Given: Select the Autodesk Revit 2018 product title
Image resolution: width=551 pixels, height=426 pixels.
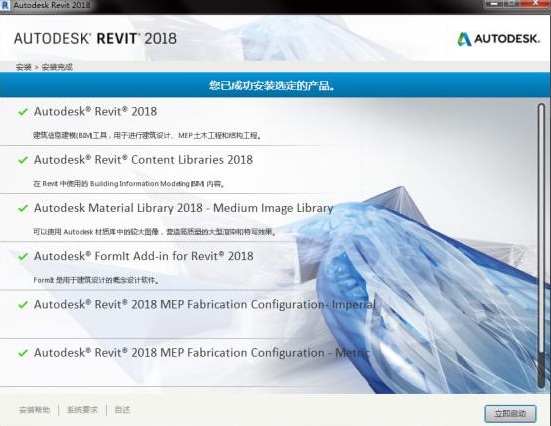Looking at the screenshot, I should [95, 112].
